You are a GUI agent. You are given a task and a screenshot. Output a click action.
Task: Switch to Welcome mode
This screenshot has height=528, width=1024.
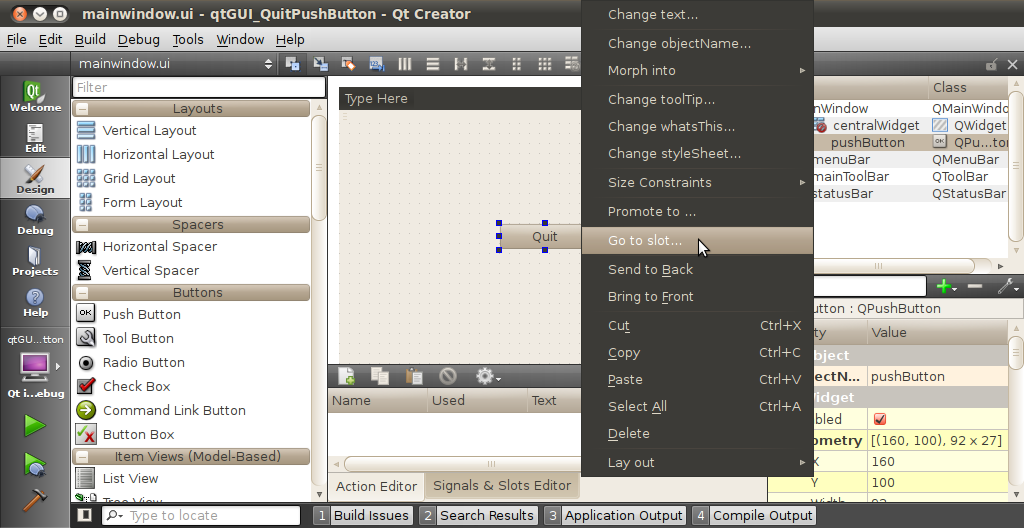coord(35,97)
